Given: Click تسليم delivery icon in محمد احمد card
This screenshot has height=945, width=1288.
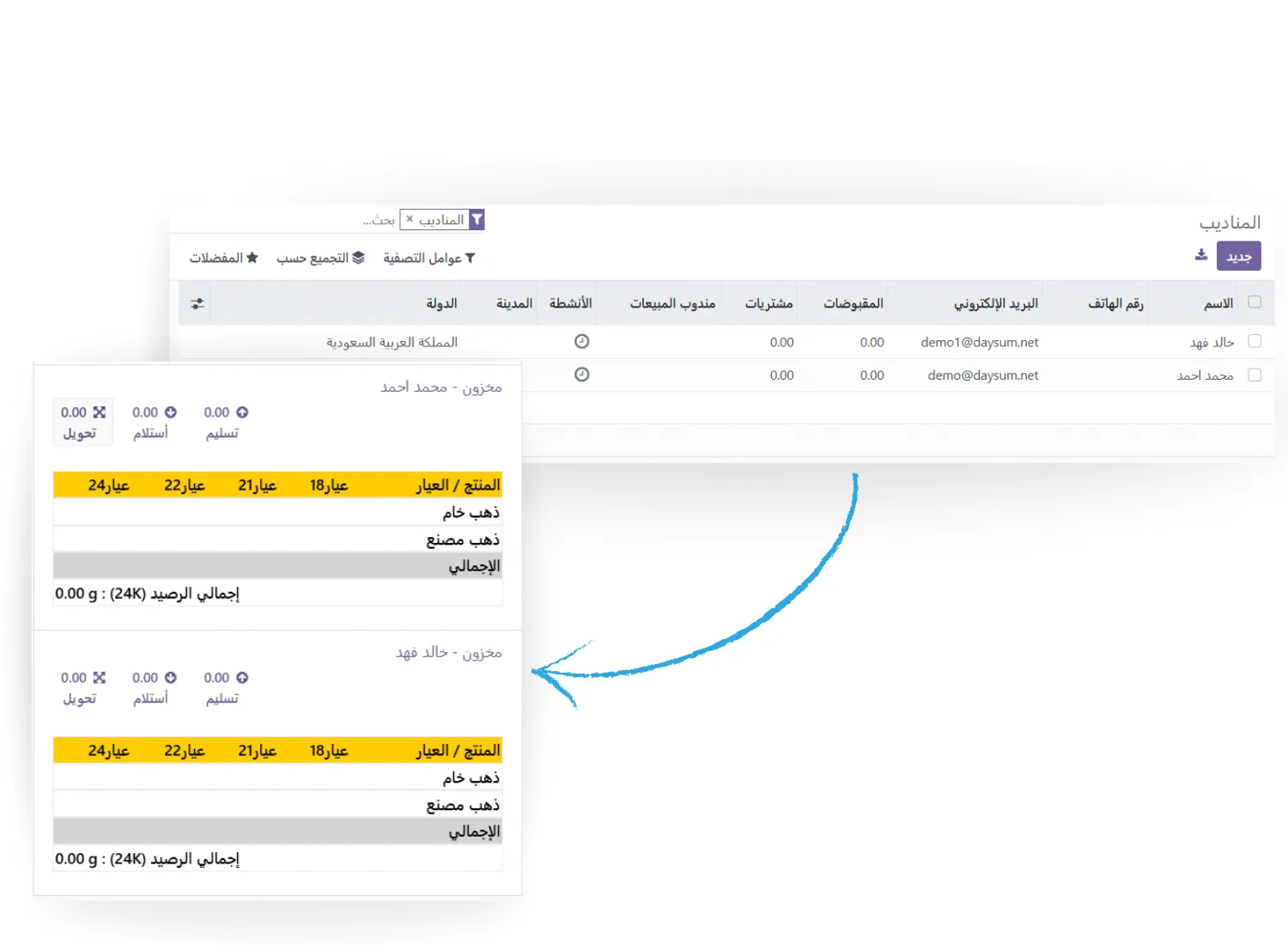Looking at the screenshot, I should click(242, 412).
